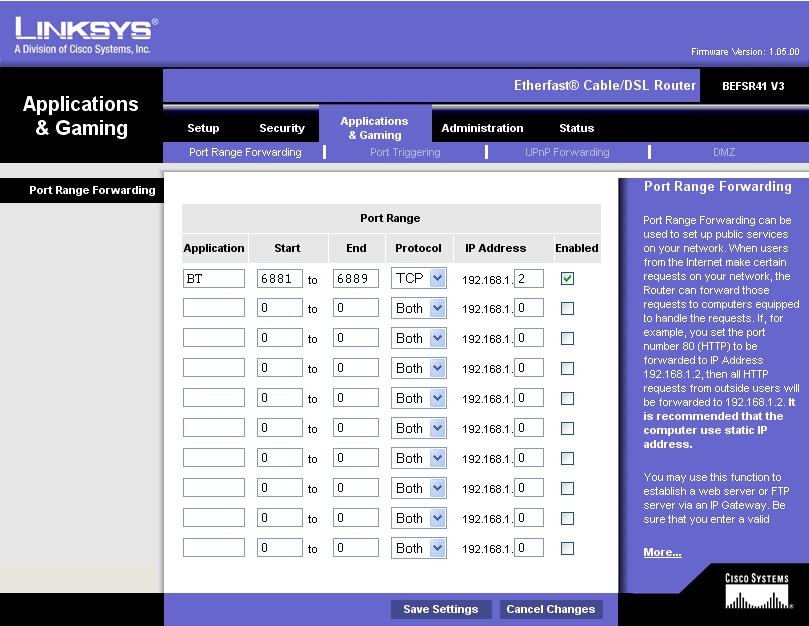The image size is (809, 626).
Task: Open Protocol dropdown in sixth row
Action: click(x=418, y=428)
